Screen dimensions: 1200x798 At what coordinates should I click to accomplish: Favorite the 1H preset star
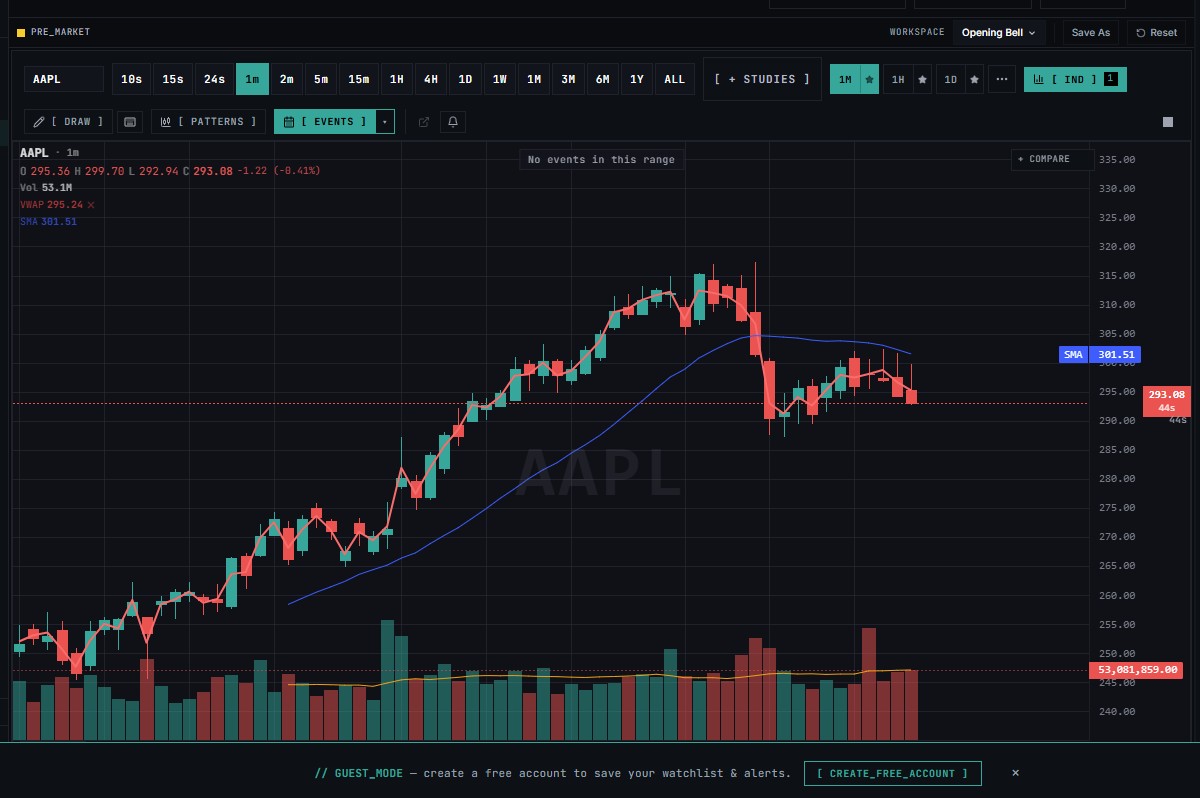[923, 79]
